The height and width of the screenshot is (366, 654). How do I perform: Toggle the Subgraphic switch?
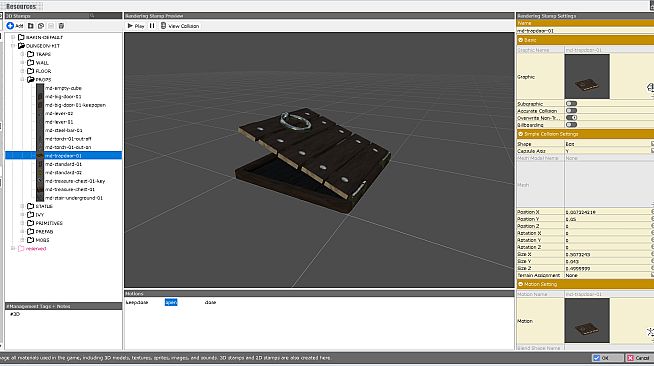(571, 103)
